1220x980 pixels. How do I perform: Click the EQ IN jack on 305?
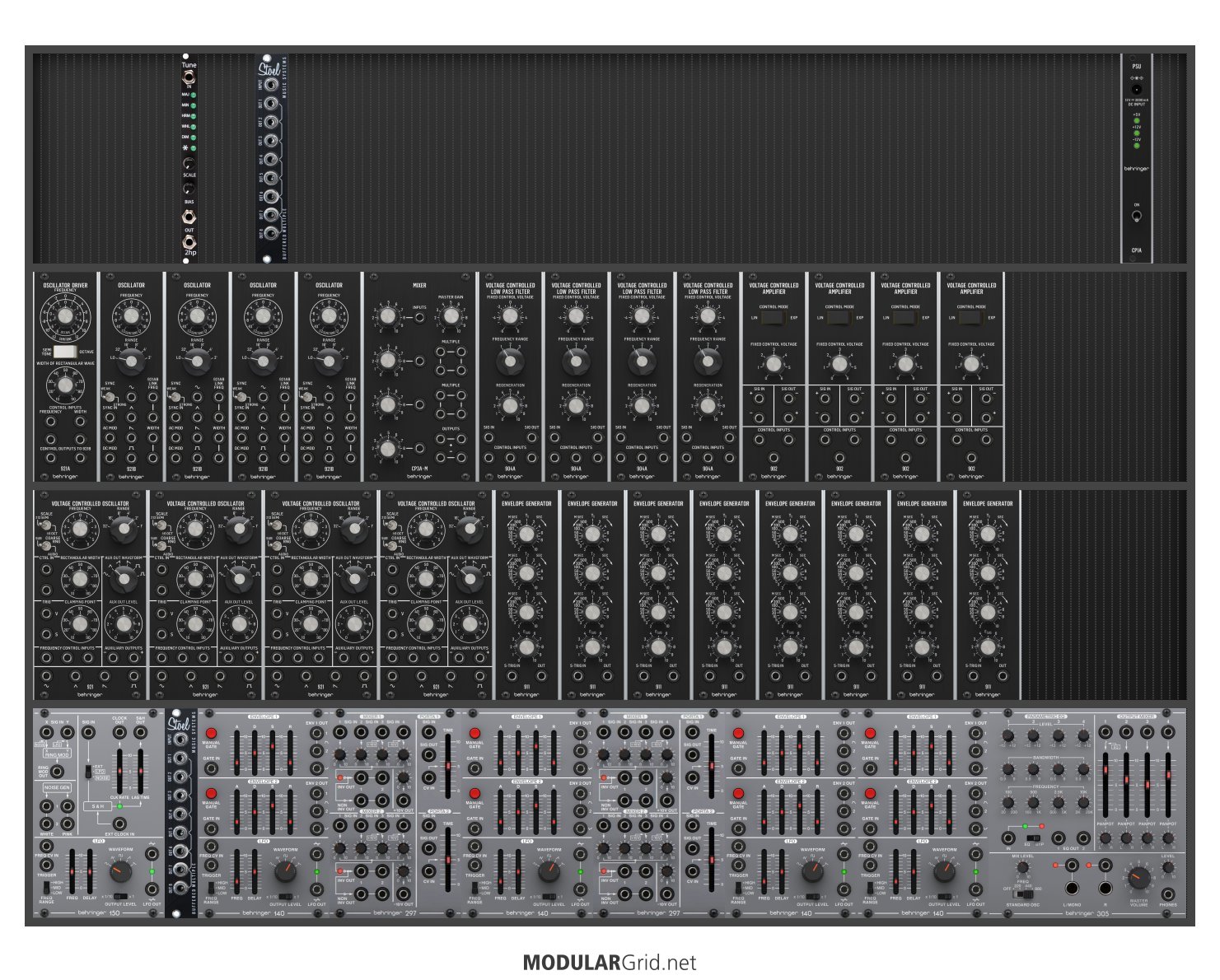pos(1008,838)
